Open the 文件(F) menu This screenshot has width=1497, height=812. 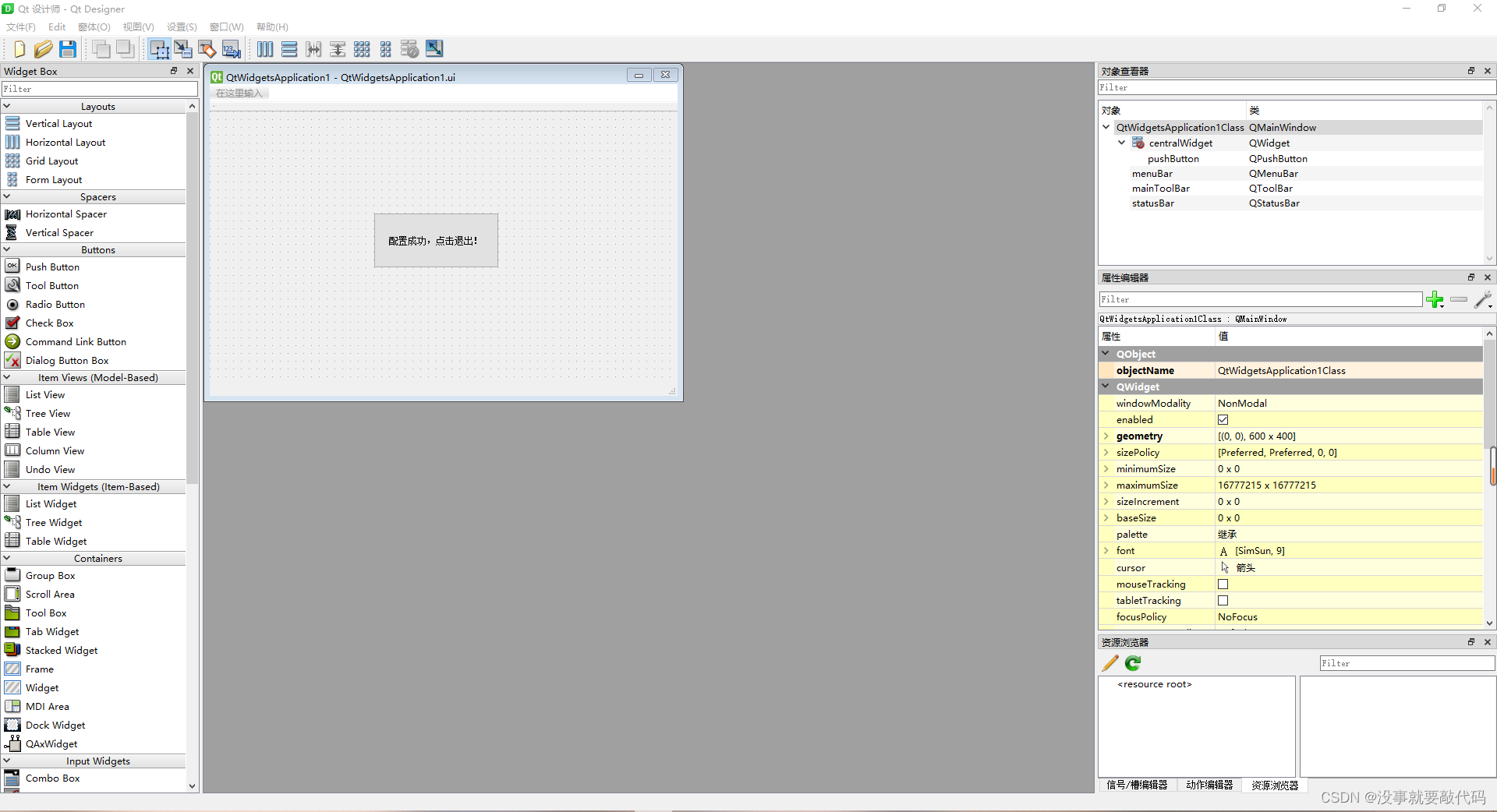point(21,27)
